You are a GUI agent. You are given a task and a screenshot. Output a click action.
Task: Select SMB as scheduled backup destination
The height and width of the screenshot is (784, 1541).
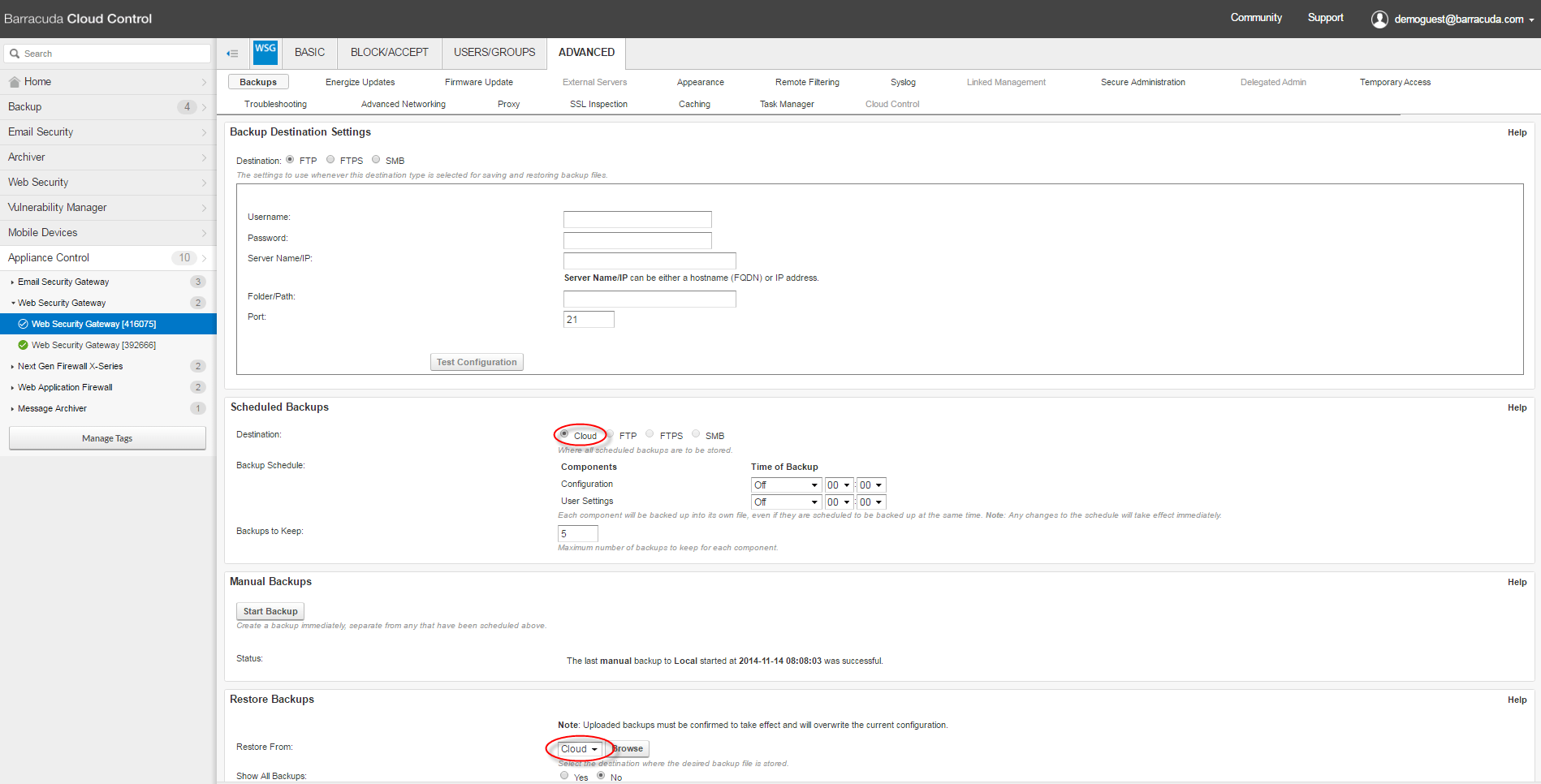696,434
